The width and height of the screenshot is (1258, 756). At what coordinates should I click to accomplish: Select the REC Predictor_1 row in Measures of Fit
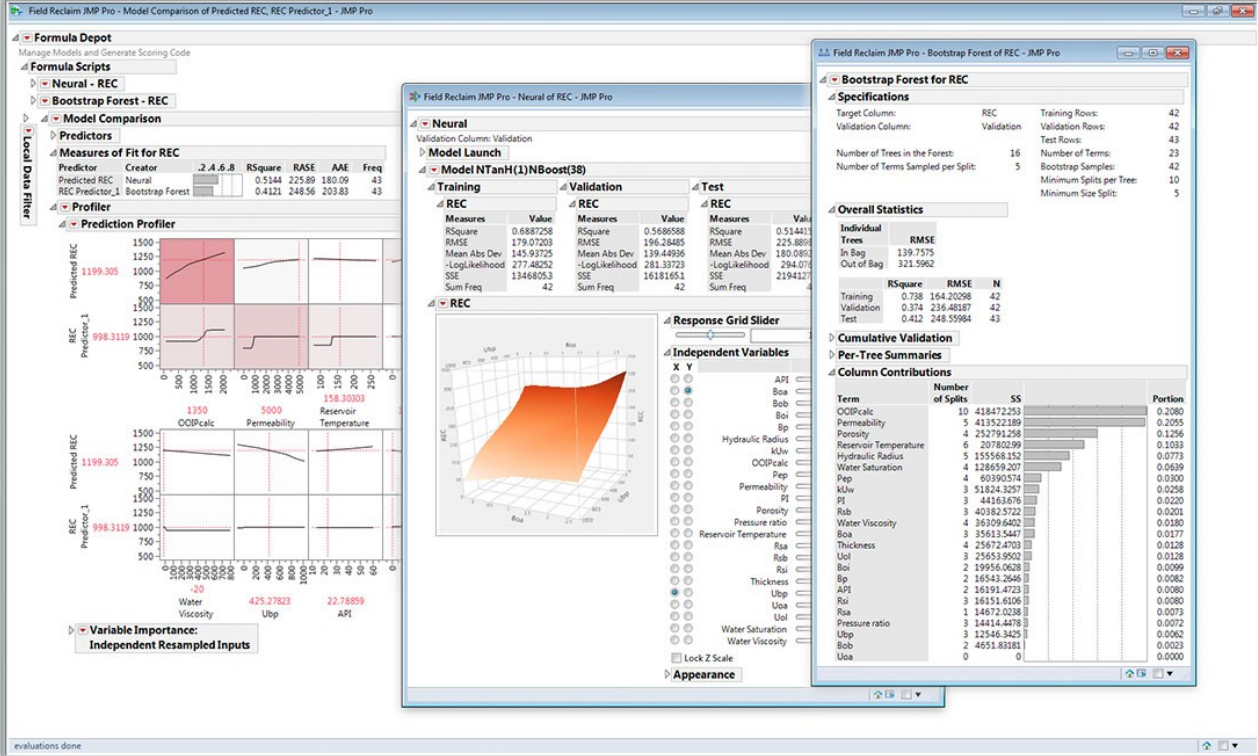(220, 190)
